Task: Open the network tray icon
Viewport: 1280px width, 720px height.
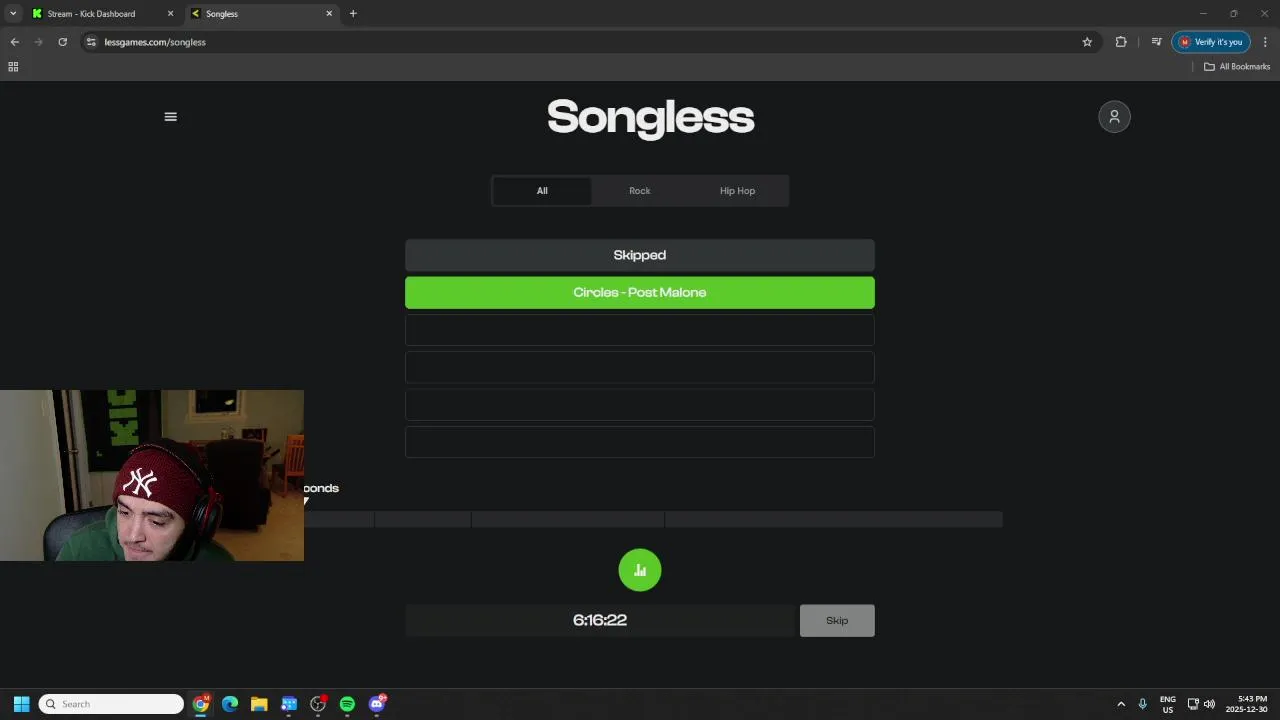Action: (1193, 704)
